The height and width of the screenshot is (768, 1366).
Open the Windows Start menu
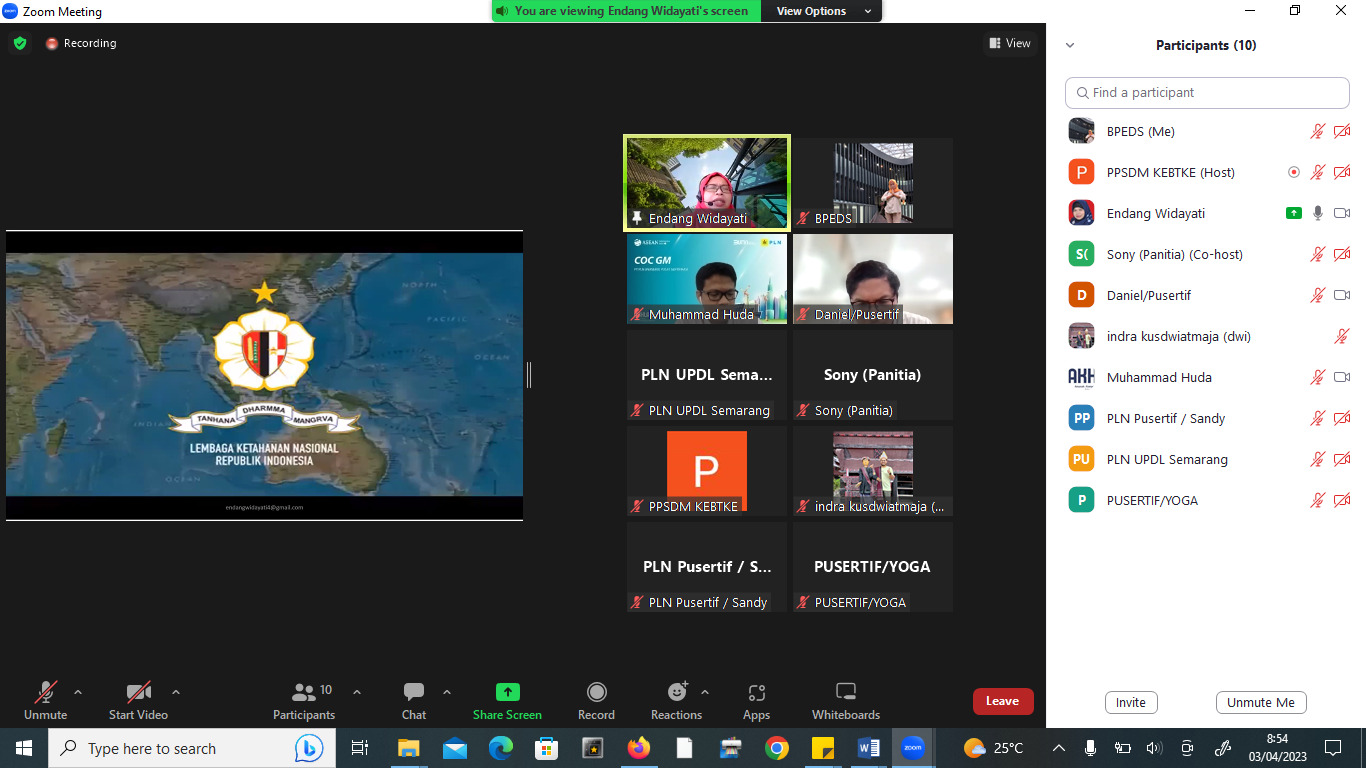tap(24, 748)
